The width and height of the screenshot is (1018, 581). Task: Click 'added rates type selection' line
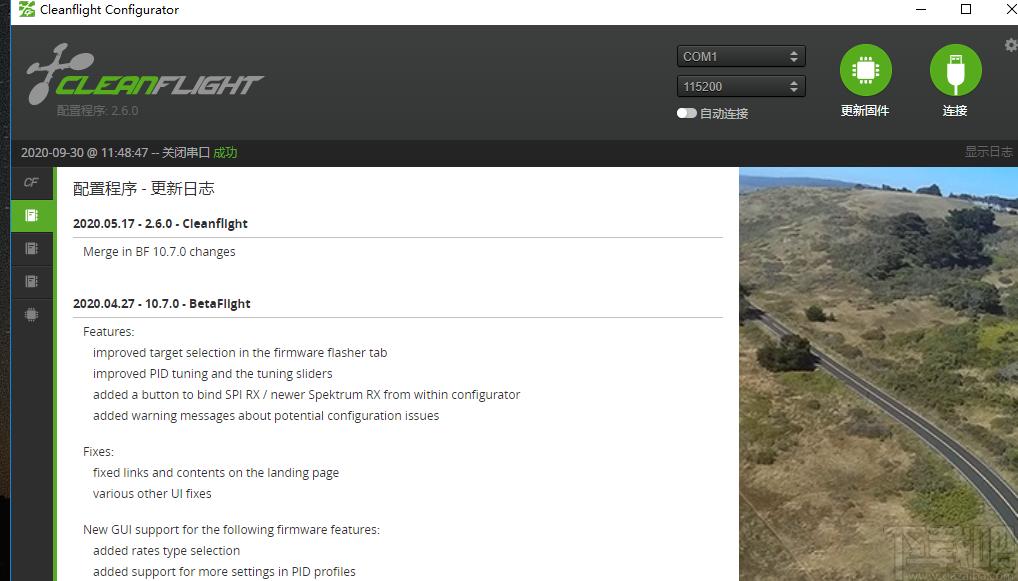coord(166,550)
